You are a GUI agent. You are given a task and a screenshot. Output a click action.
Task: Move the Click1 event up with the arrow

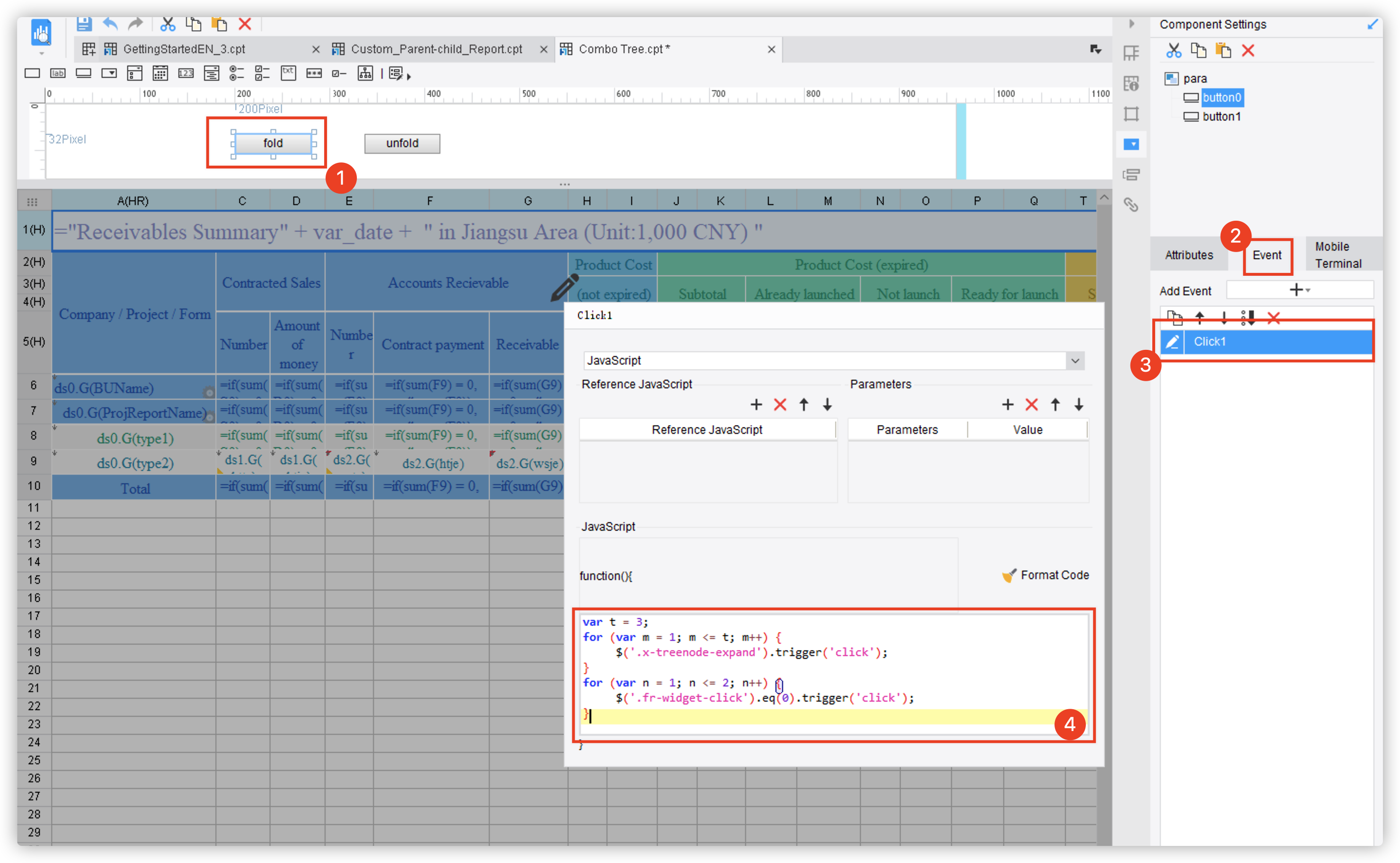click(x=1200, y=318)
